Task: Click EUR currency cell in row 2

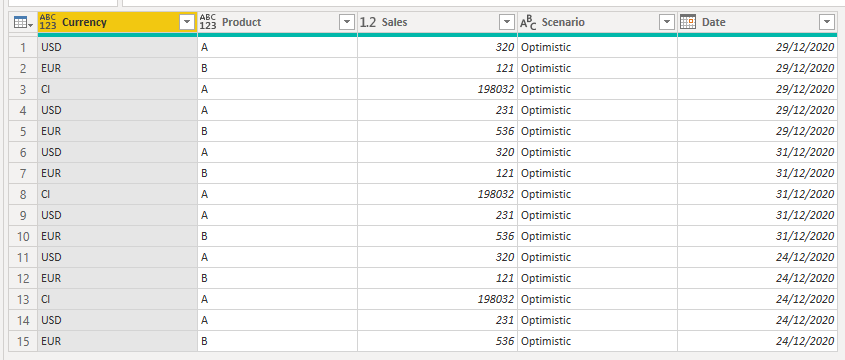Action: [x=117, y=68]
